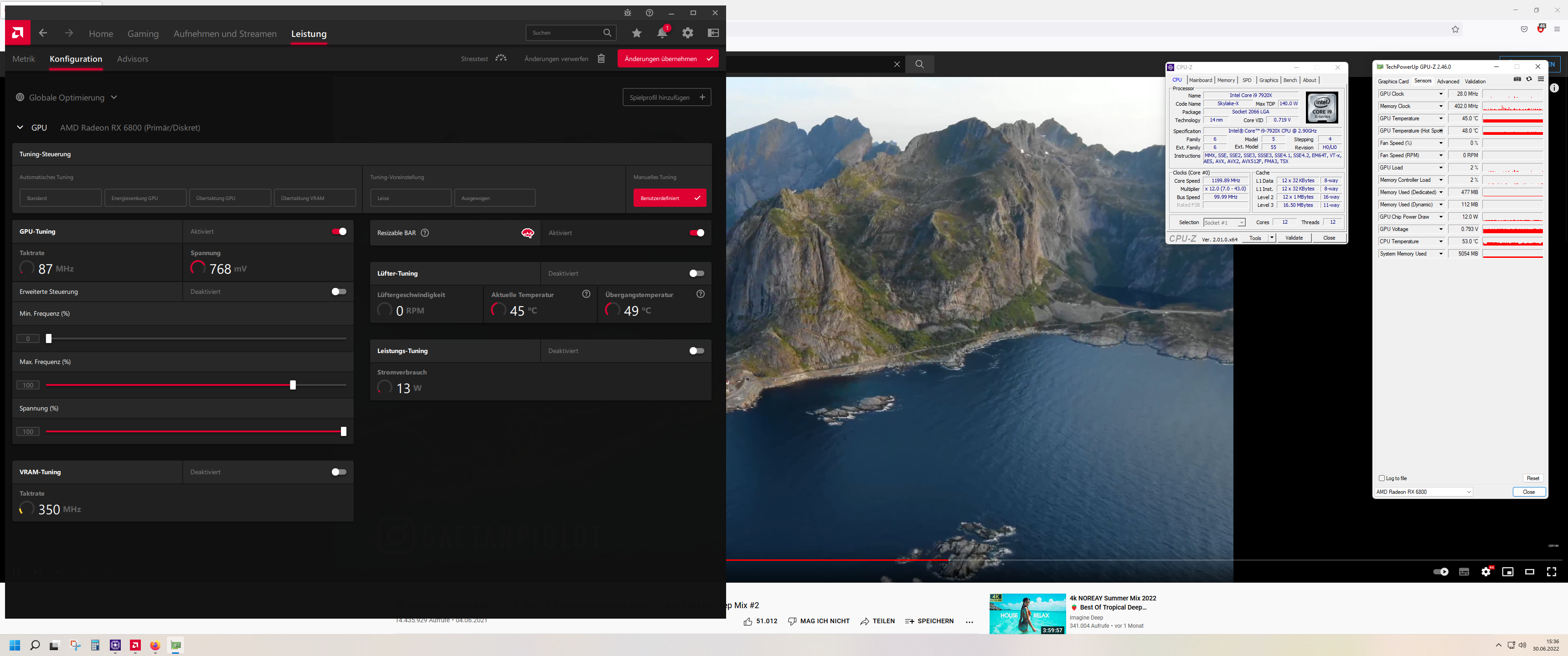This screenshot has height=656, width=1568.
Task: Click trash icon to discard changes
Action: click(x=601, y=59)
